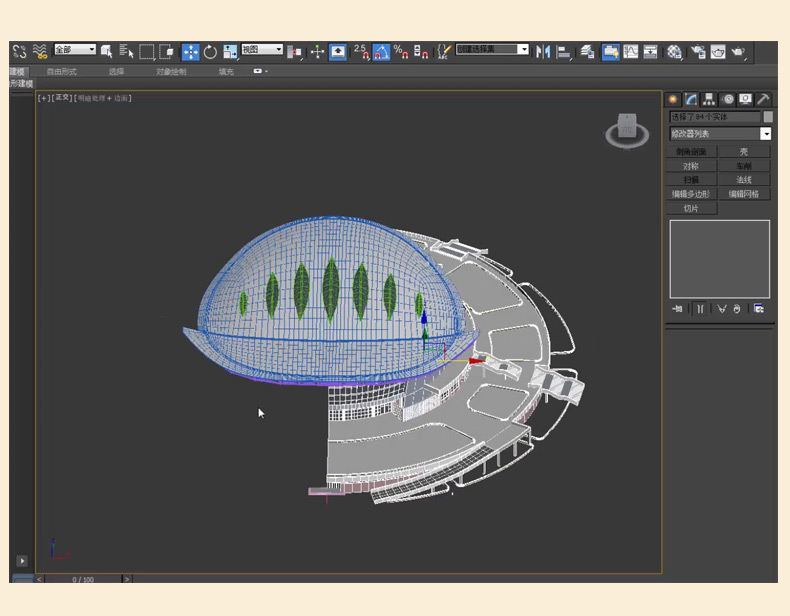Toggle the Spinner Snap button

(421, 51)
